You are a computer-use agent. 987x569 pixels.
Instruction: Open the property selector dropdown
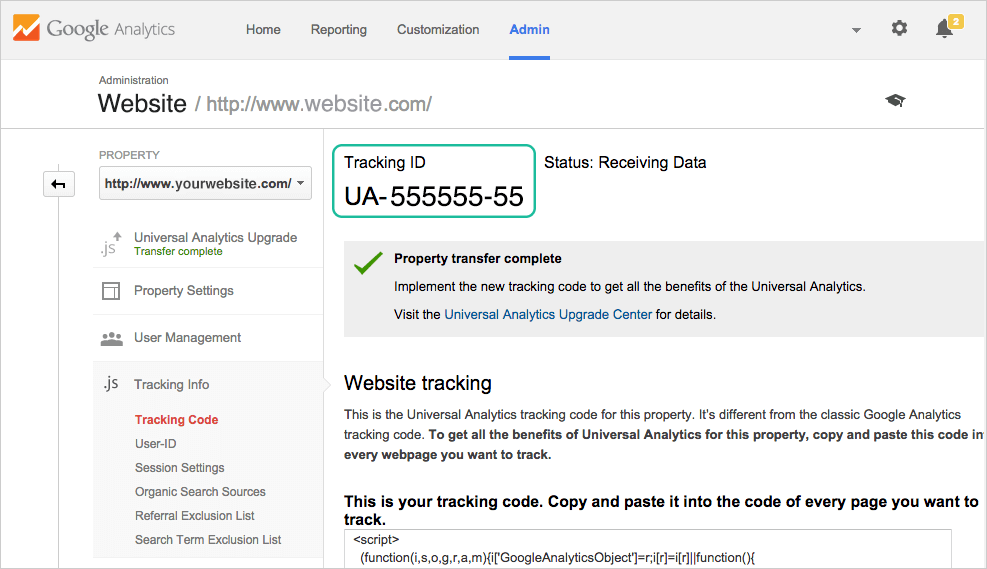(205, 183)
